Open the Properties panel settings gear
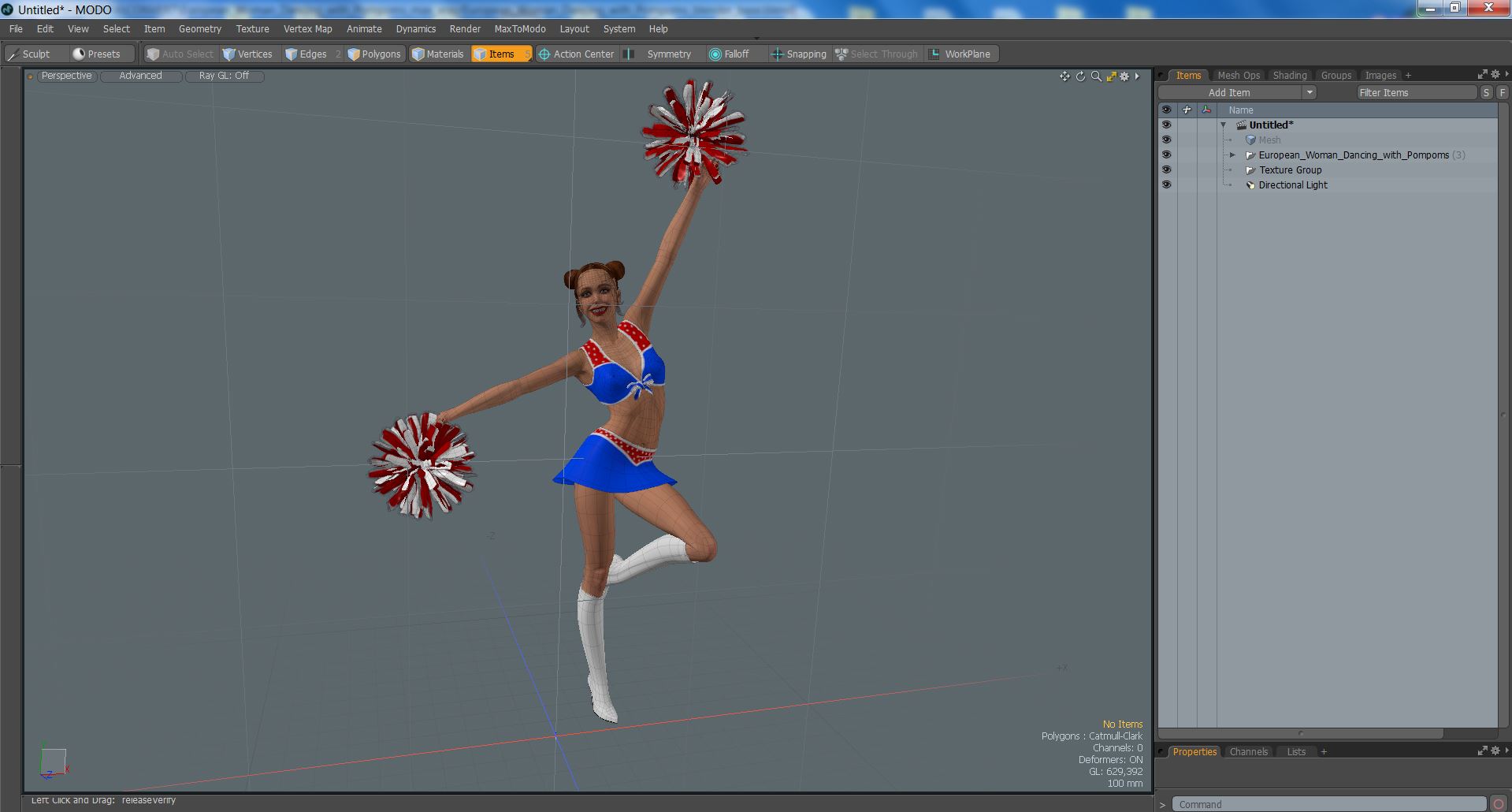This screenshot has width=1512, height=812. click(1495, 751)
